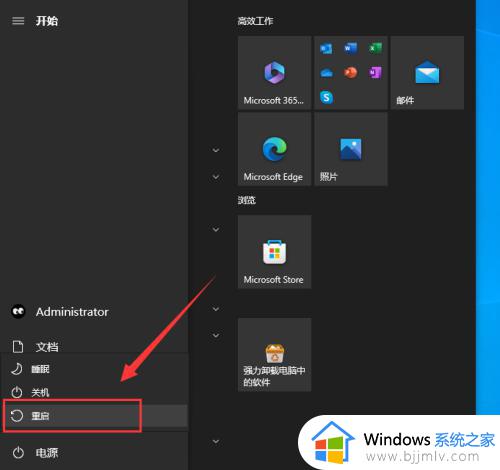
Task: Open the Microsoft 365 tile
Action: 274,73
